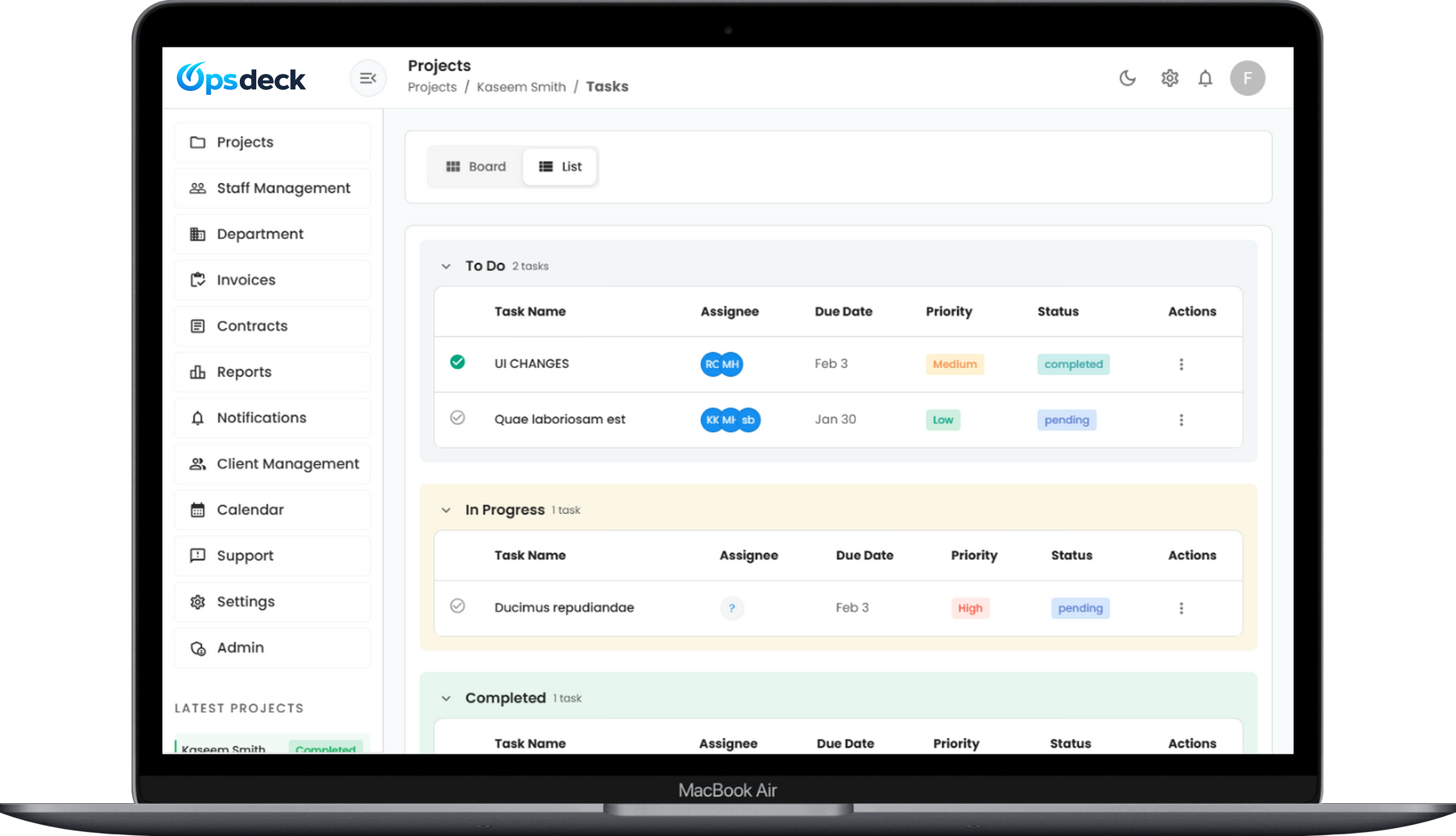The height and width of the screenshot is (836, 1456).
Task: Collapse the Completed section chevron
Action: click(446, 699)
